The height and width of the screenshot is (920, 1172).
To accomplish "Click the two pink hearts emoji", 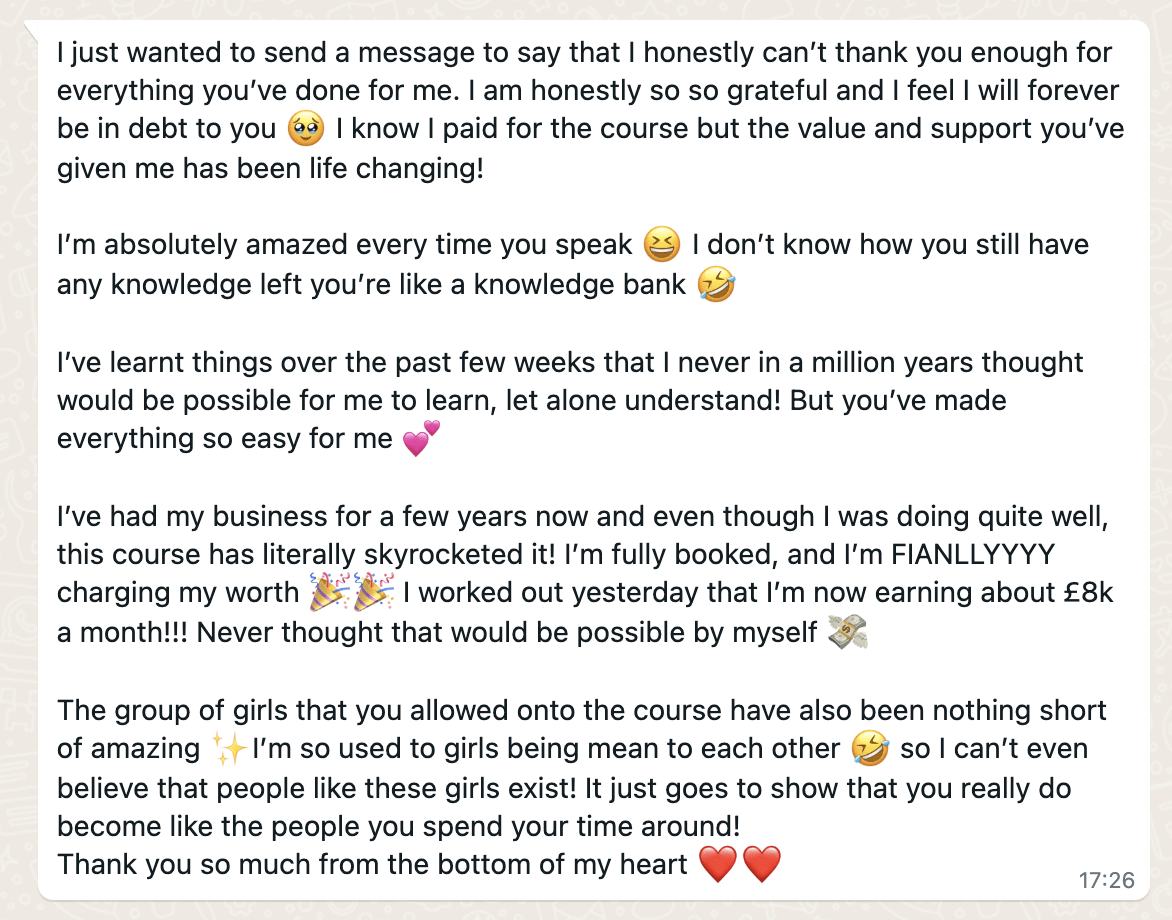I will 422,438.
